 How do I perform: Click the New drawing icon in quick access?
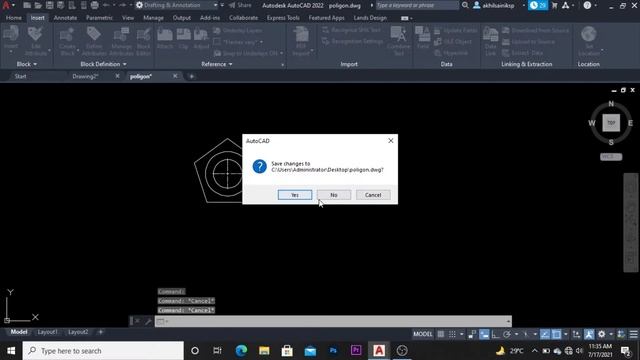coord(27,5)
